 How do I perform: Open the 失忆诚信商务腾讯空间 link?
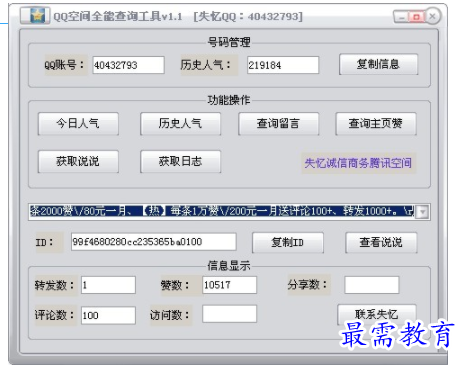pyautogui.click(x=358, y=163)
